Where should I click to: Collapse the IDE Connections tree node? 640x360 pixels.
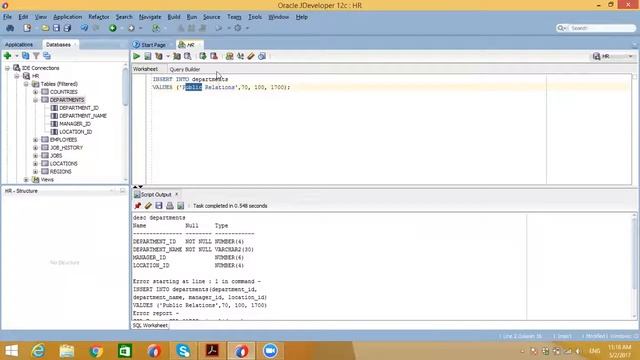point(7,68)
